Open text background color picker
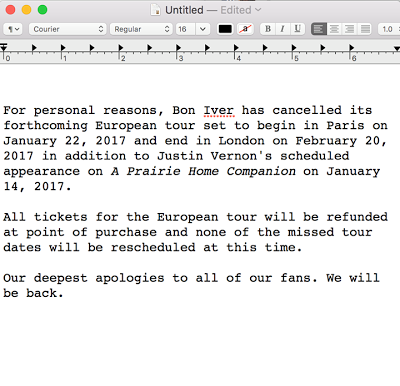The width and height of the screenshot is (400, 386). (x=245, y=29)
